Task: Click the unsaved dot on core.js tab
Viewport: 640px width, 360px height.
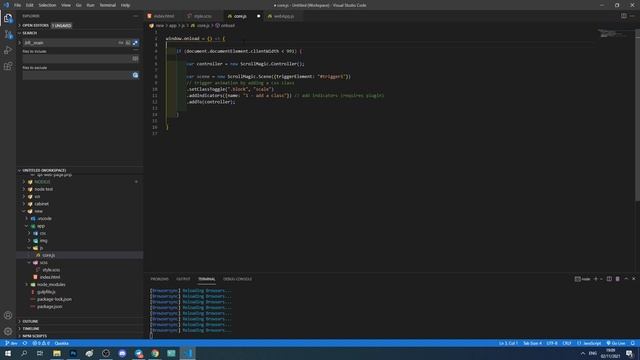Action: tap(258, 16)
